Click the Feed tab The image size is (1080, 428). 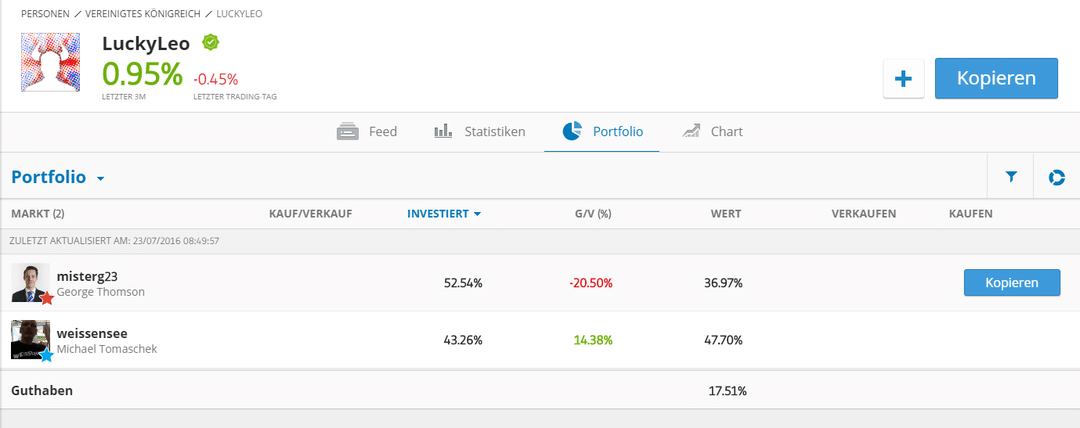[x=367, y=131]
